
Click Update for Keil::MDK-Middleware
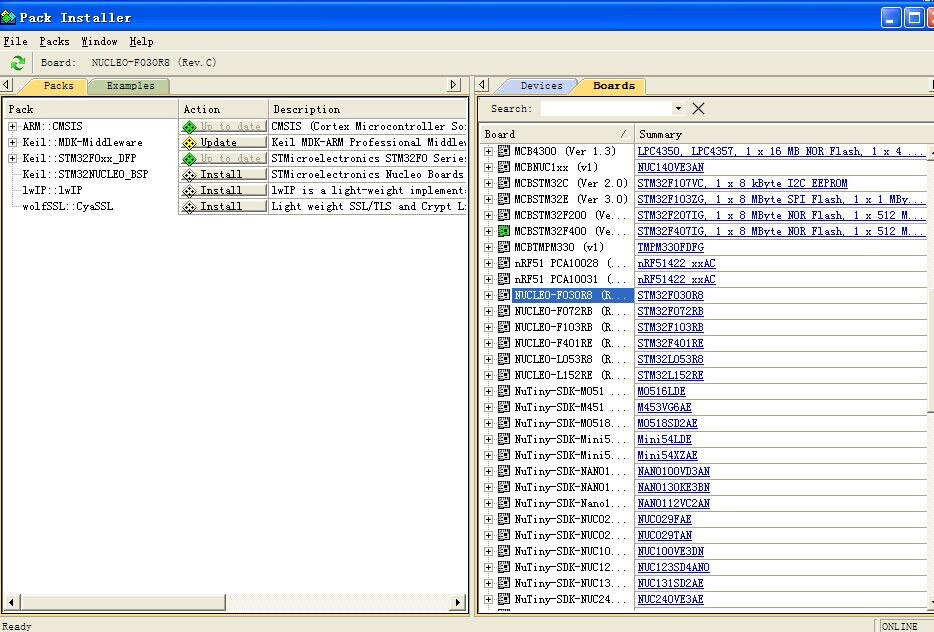[x=223, y=142]
